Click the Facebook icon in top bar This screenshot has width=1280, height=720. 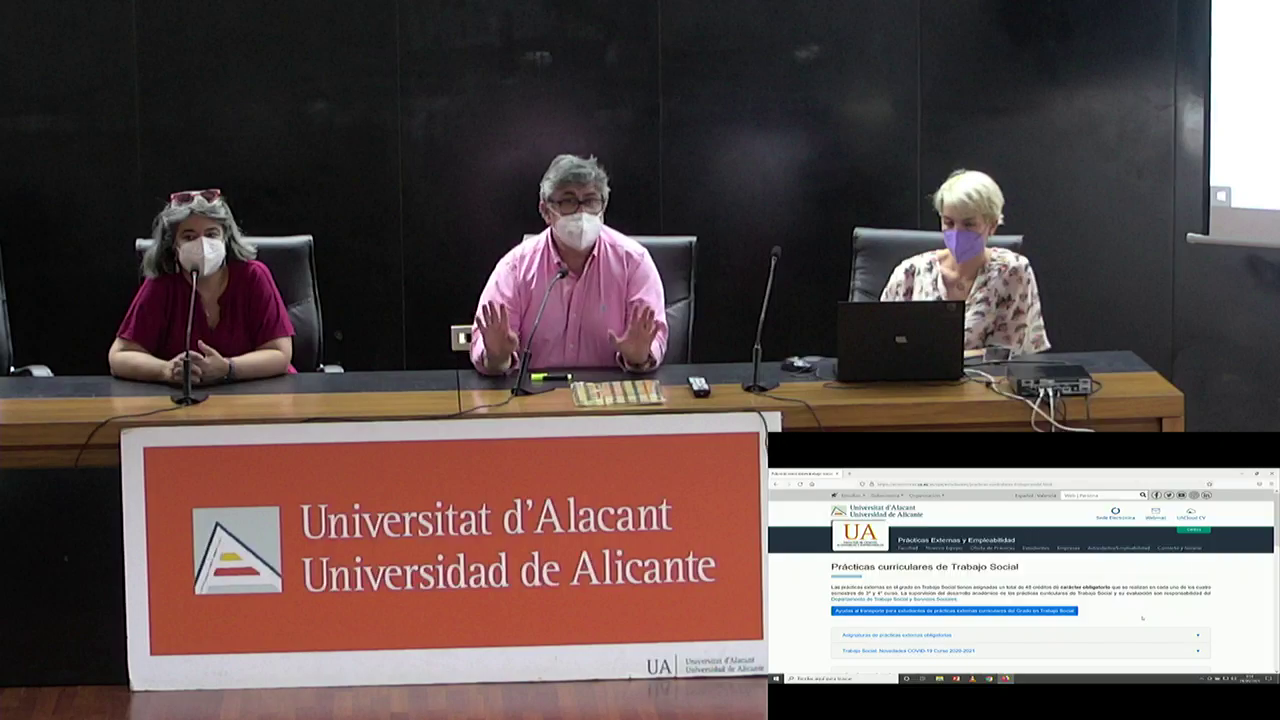1157,495
